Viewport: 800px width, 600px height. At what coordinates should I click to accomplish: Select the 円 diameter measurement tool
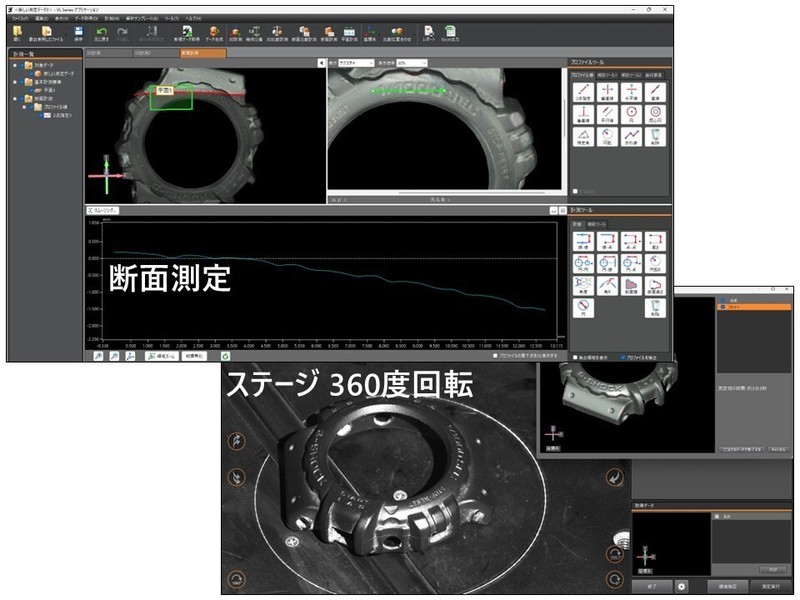(583, 308)
